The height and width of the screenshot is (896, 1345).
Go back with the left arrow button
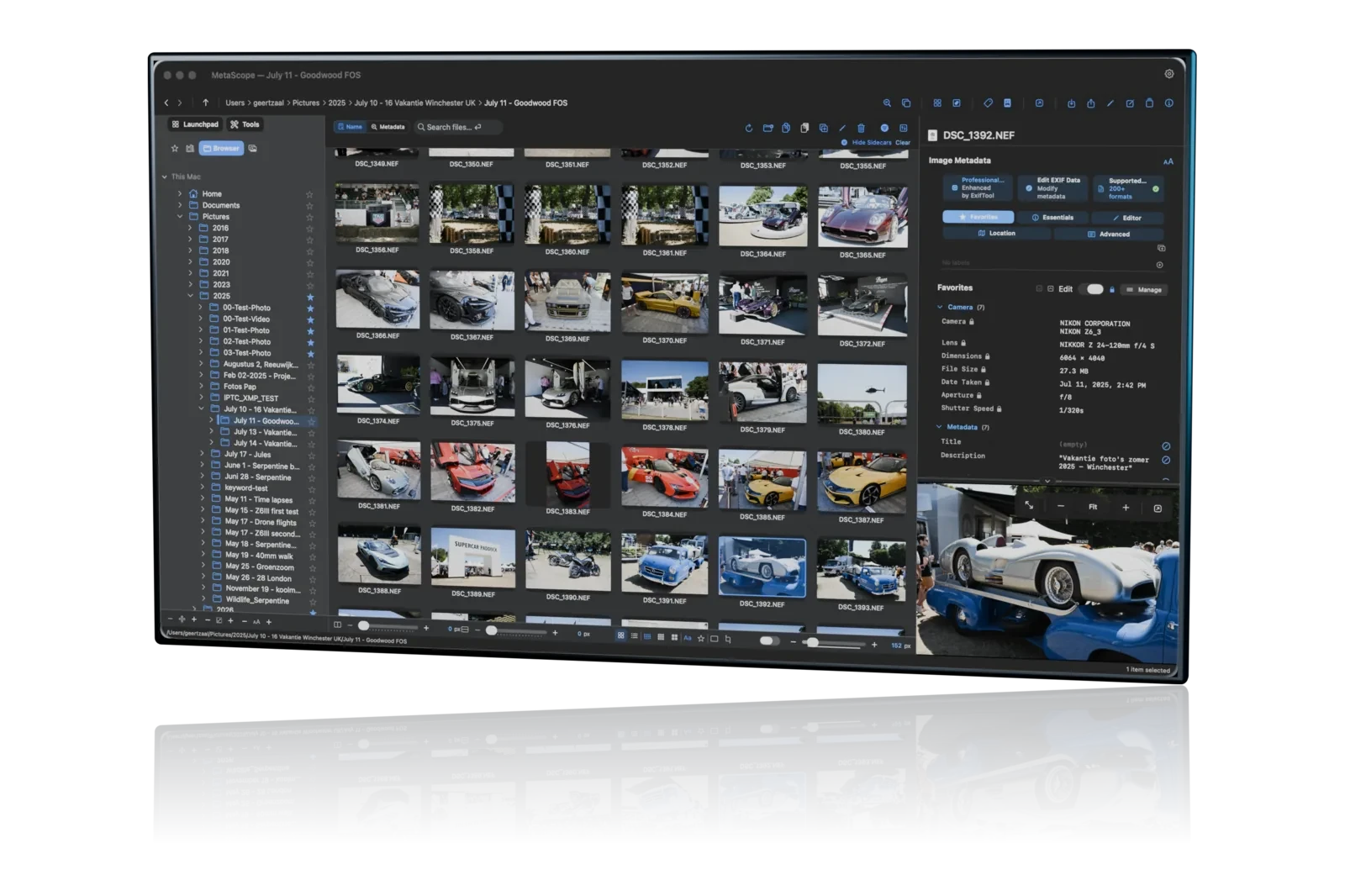pos(166,103)
